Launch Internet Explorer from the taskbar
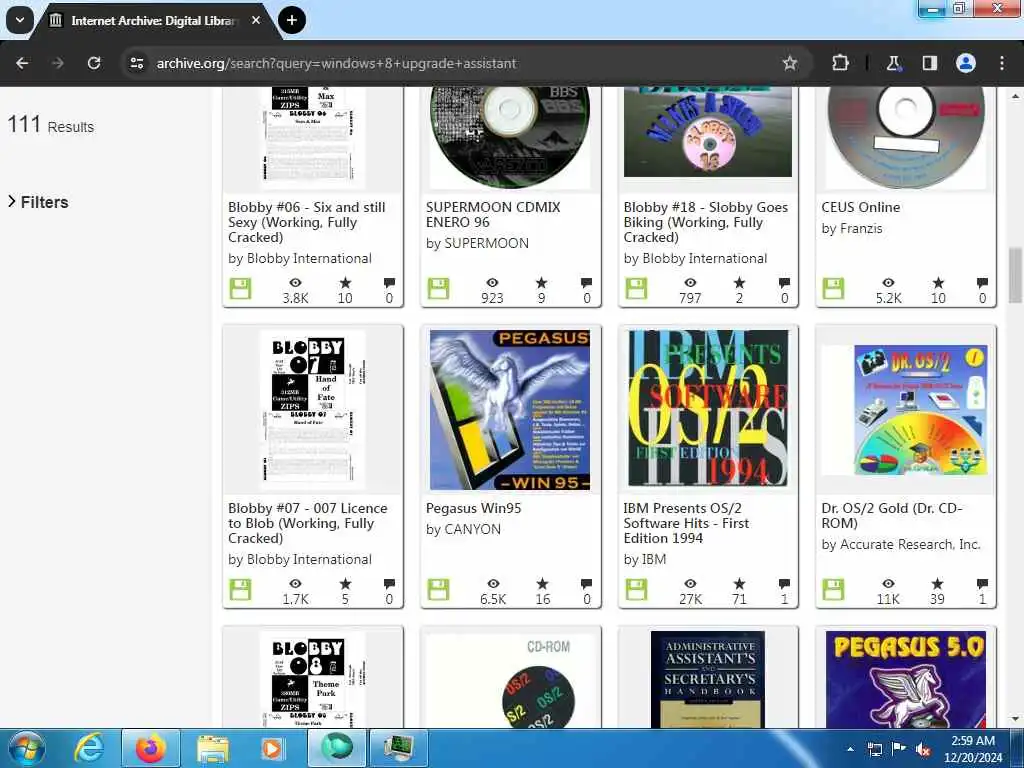This screenshot has height=768, width=1024. [x=88, y=748]
